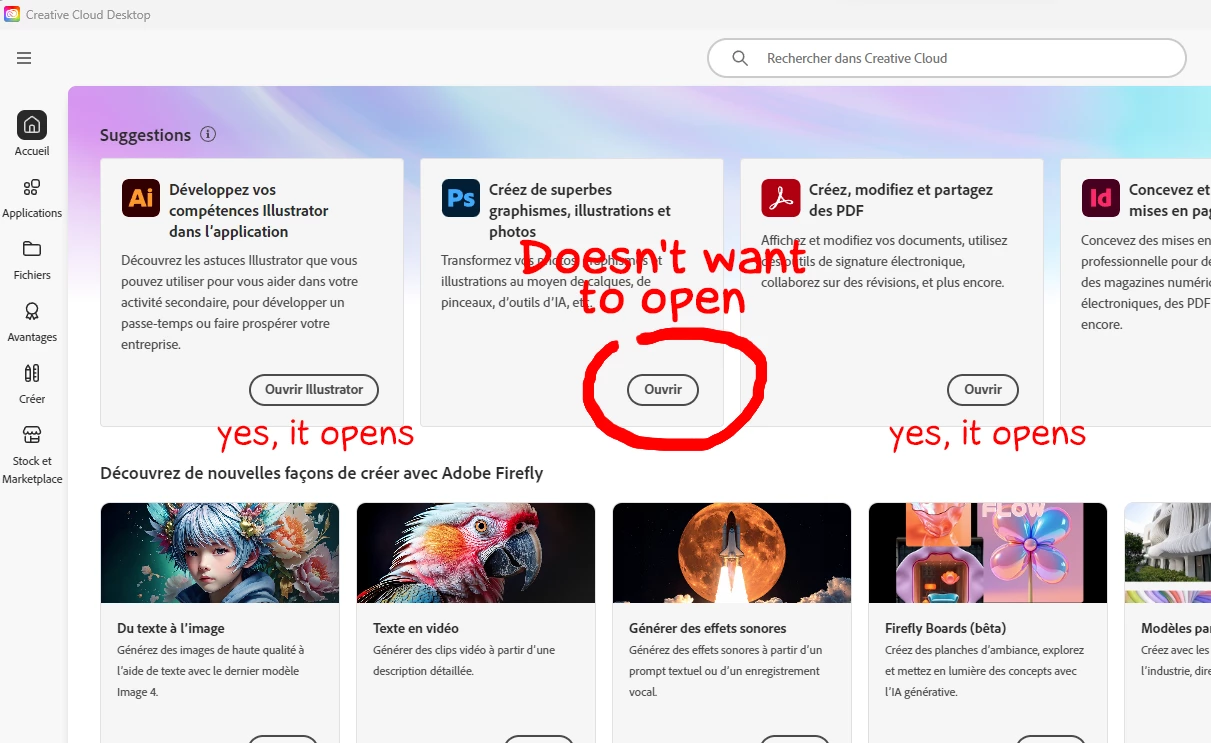
Task: Open Avantages in the sidebar
Action: pyautogui.click(x=32, y=321)
